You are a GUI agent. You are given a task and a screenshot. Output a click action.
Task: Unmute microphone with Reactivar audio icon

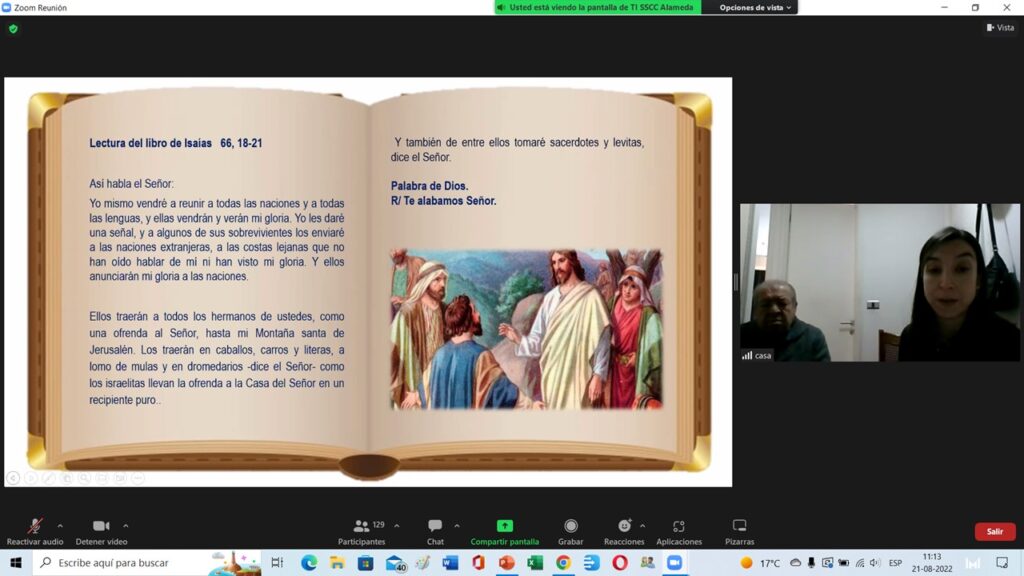click(35, 526)
